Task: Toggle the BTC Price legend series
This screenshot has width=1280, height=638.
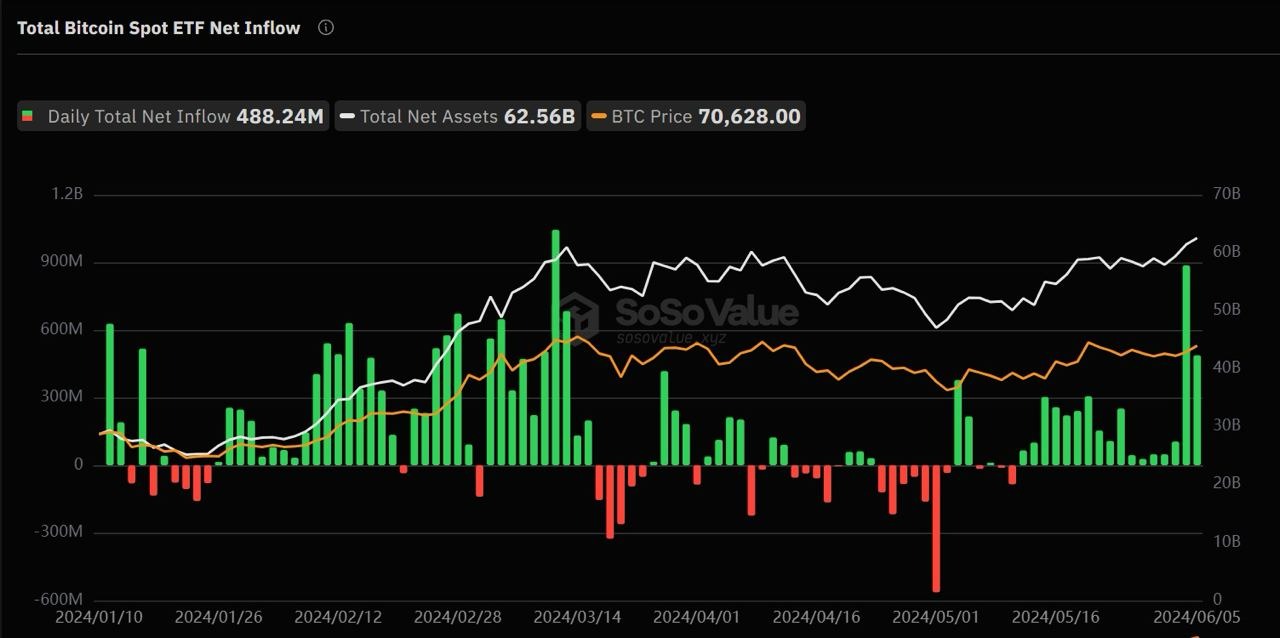Action: [695, 116]
